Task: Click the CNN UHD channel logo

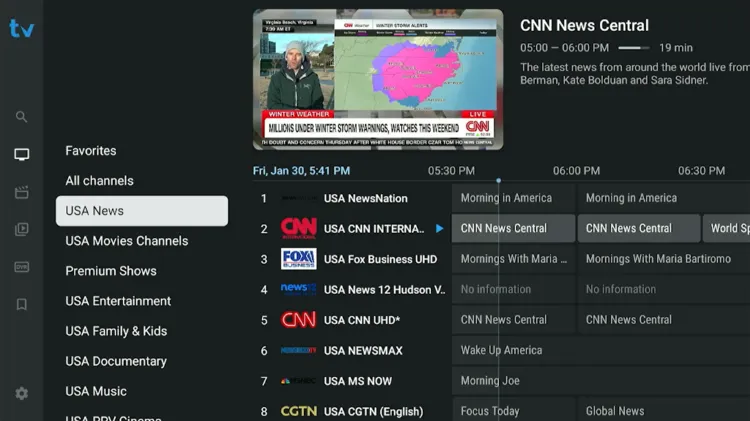Action: point(298,320)
